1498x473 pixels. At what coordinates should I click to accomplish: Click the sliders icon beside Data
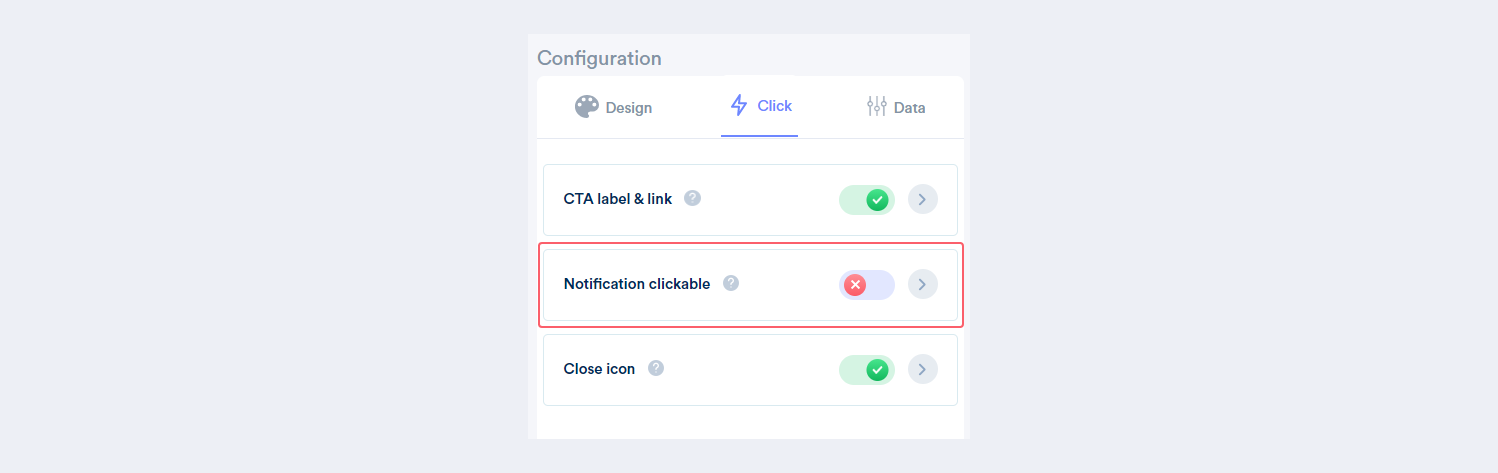[876, 107]
